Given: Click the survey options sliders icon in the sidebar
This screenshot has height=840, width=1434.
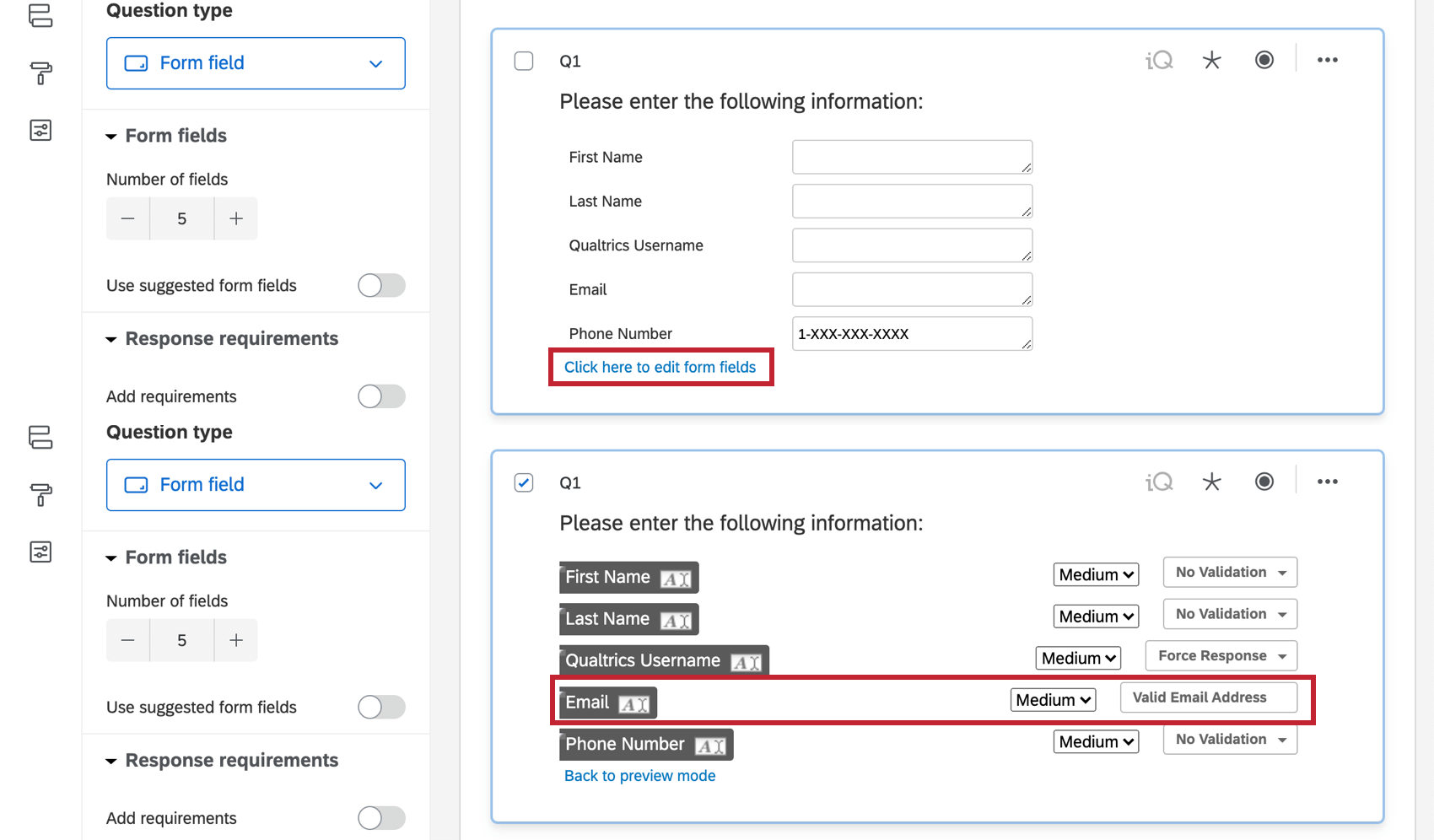Looking at the screenshot, I should click(40, 130).
